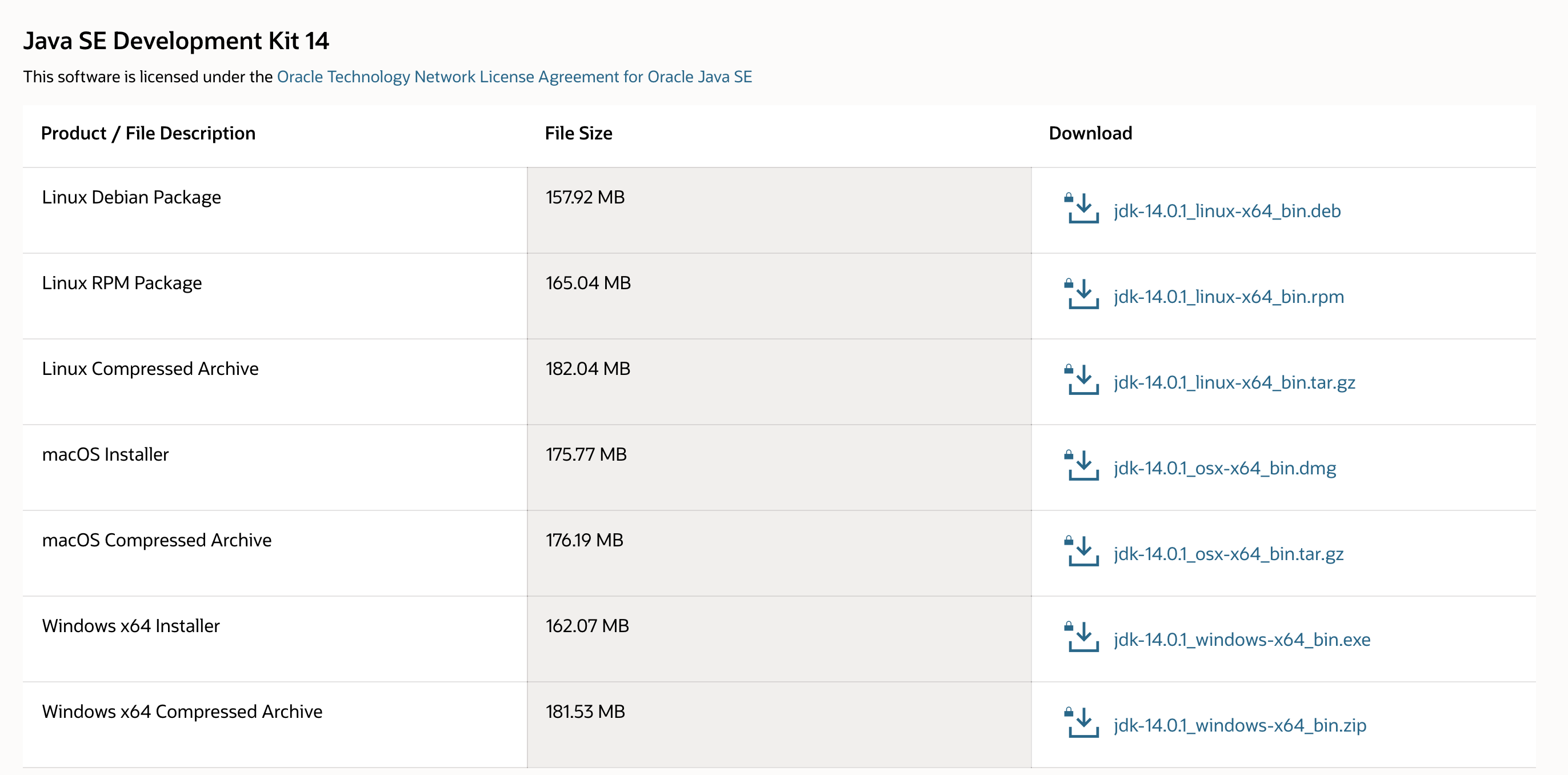Click download icon beside the .rpm file
Screen dimensions: 1568x775
(x=1083, y=295)
